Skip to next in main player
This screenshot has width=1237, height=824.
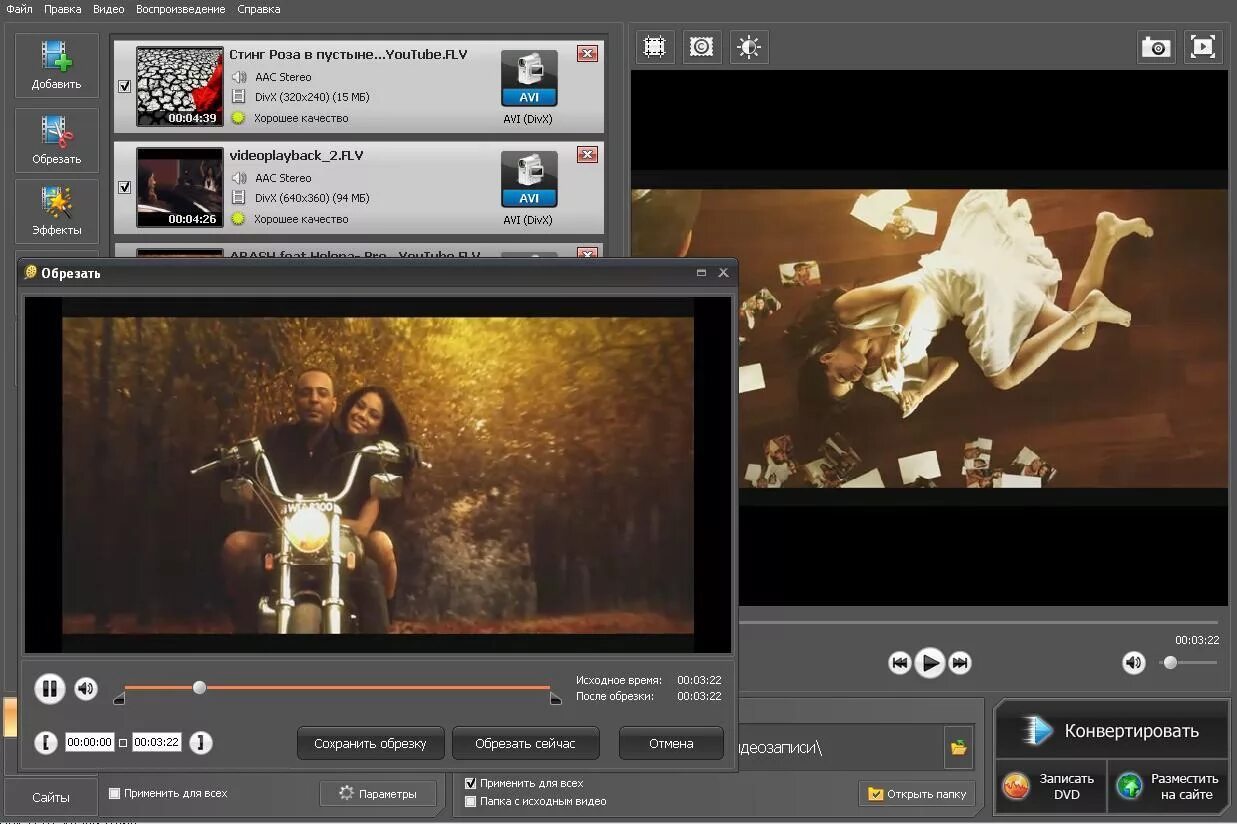click(960, 662)
